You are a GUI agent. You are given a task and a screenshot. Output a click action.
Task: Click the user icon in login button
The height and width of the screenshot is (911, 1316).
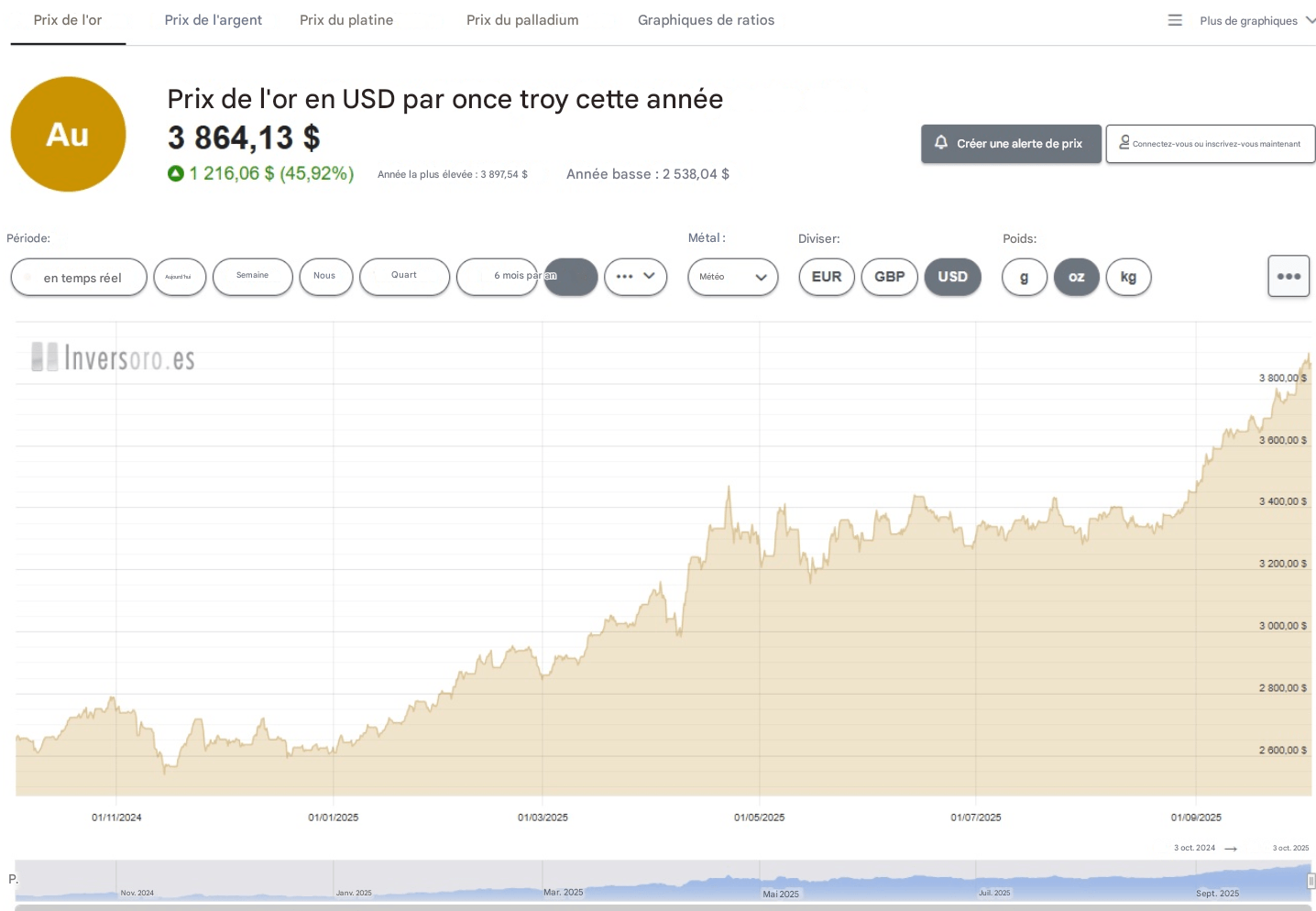pos(1124,142)
